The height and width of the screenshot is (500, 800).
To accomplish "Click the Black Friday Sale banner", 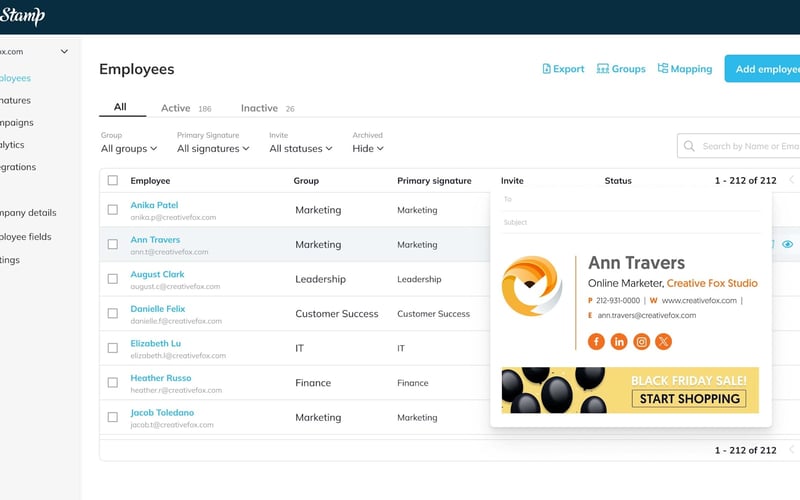I will click(630, 390).
